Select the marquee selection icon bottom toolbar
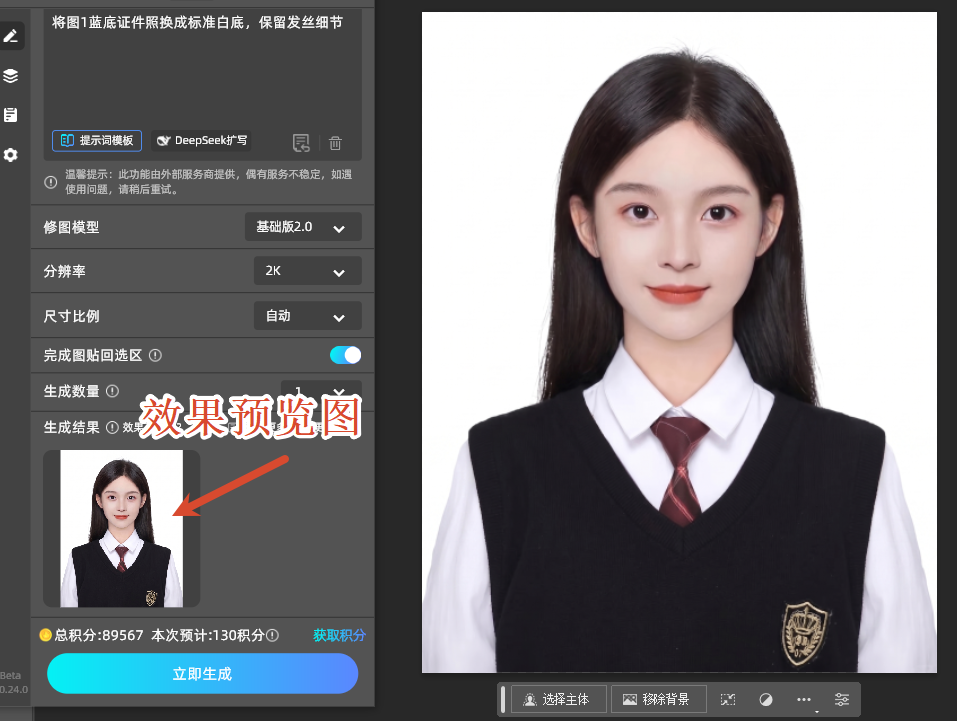Image resolution: width=957 pixels, height=721 pixels. point(727,699)
